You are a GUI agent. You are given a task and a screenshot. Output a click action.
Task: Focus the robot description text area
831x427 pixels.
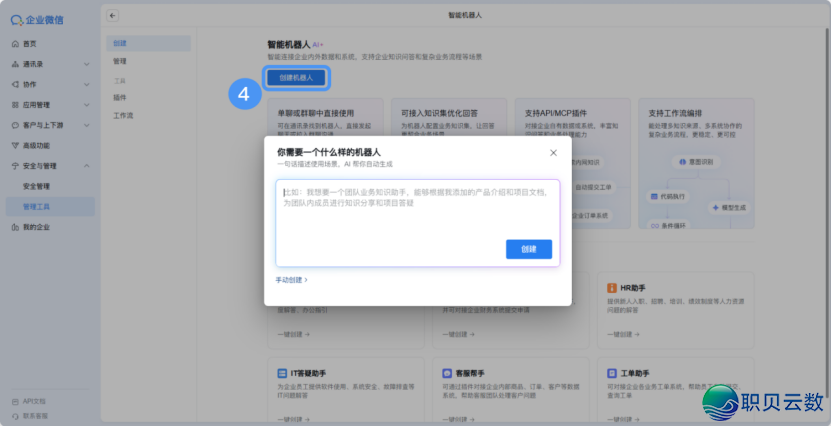(x=418, y=223)
